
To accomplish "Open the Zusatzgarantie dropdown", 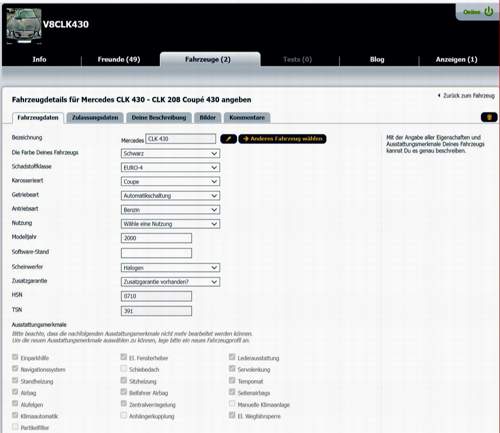I will (x=170, y=282).
